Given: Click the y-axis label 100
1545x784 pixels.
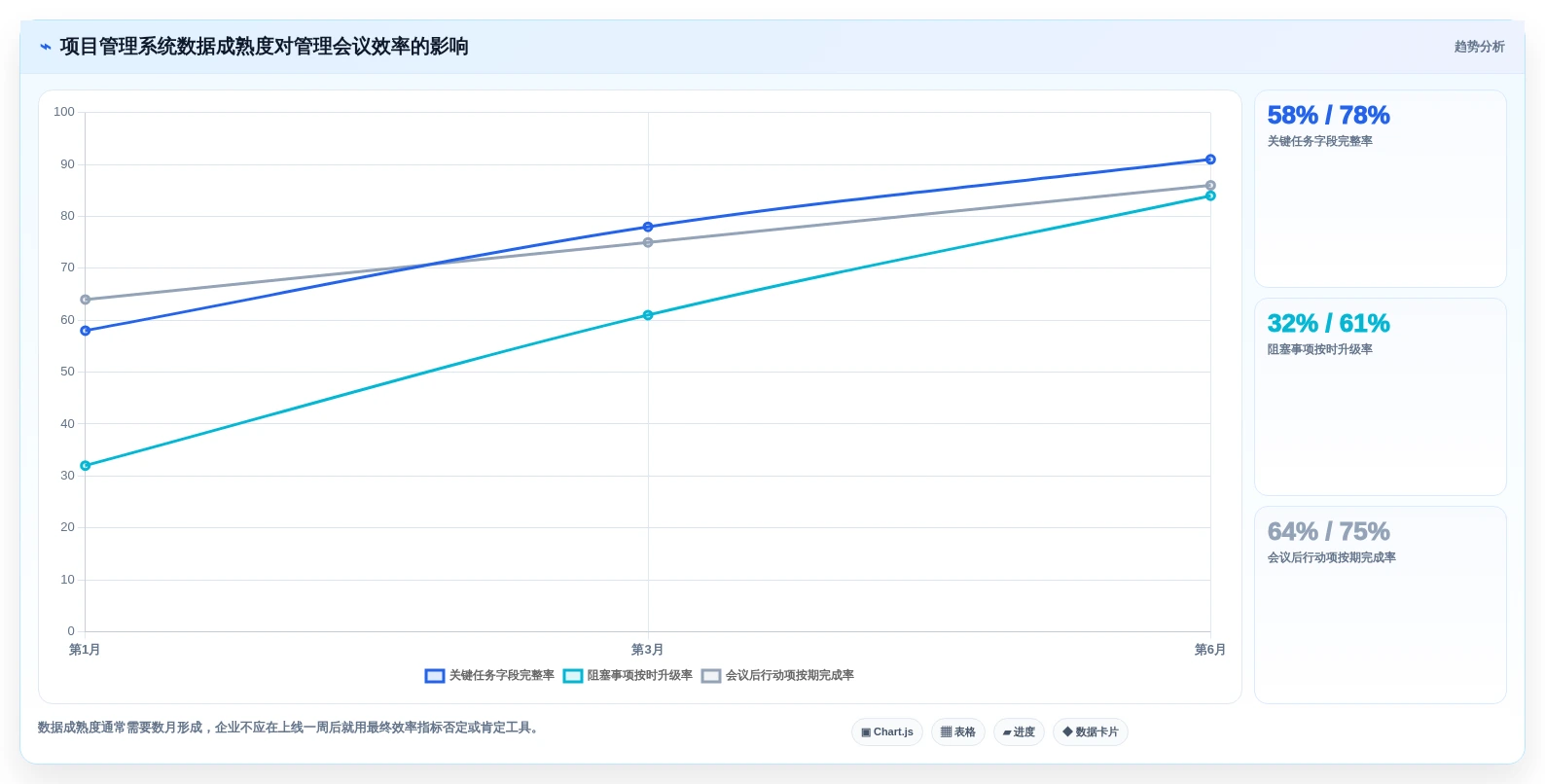Looking at the screenshot, I should [x=64, y=112].
